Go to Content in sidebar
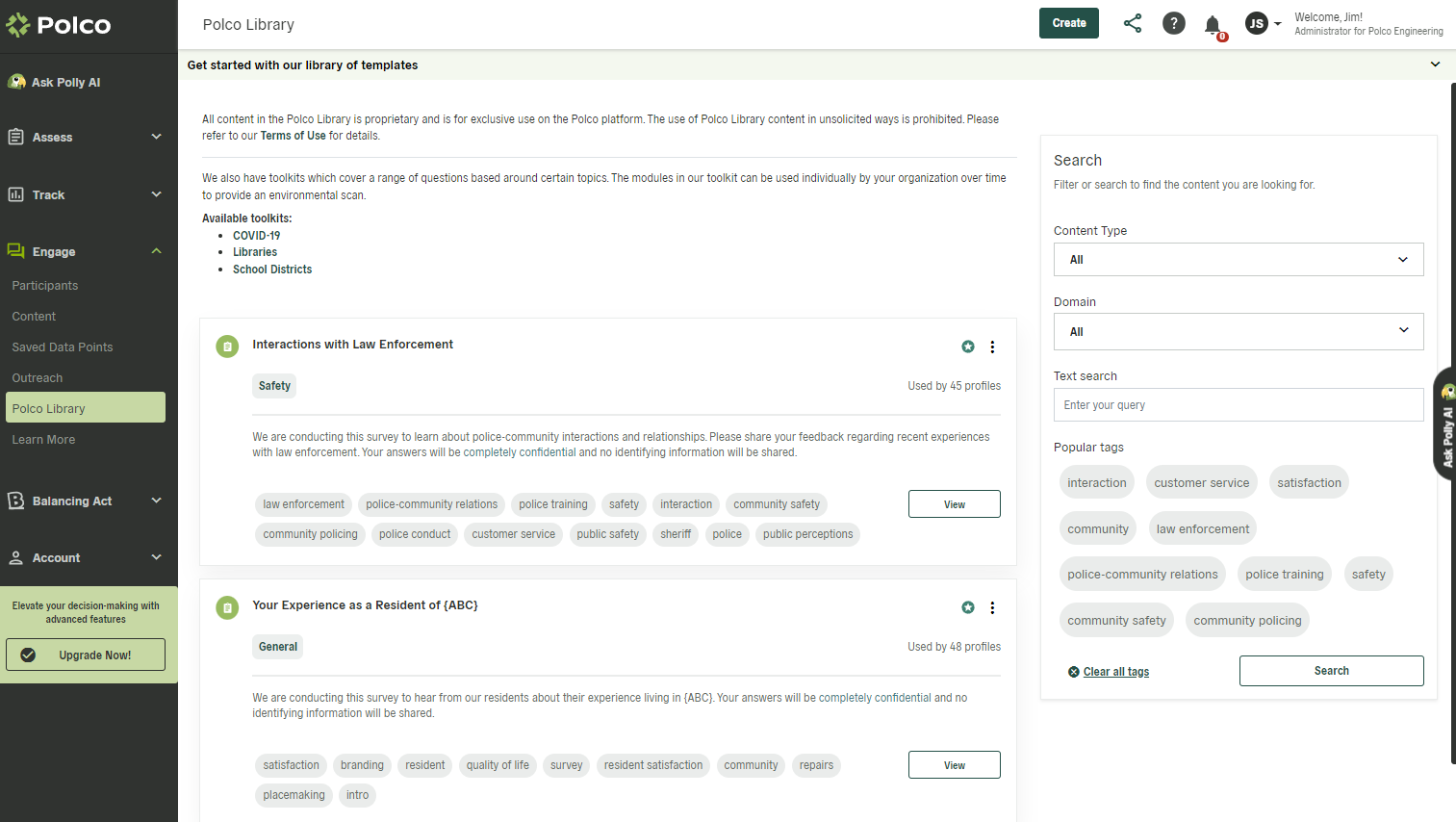Image resolution: width=1456 pixels, height=822 pixels. click(x=34, y=317)
